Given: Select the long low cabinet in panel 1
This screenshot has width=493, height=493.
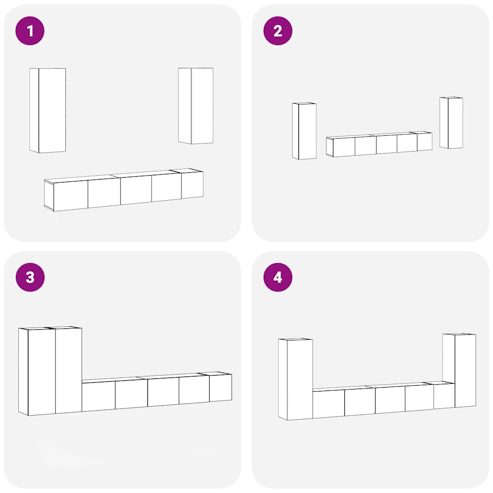Looking at the screenshot, I should point(124,190).
